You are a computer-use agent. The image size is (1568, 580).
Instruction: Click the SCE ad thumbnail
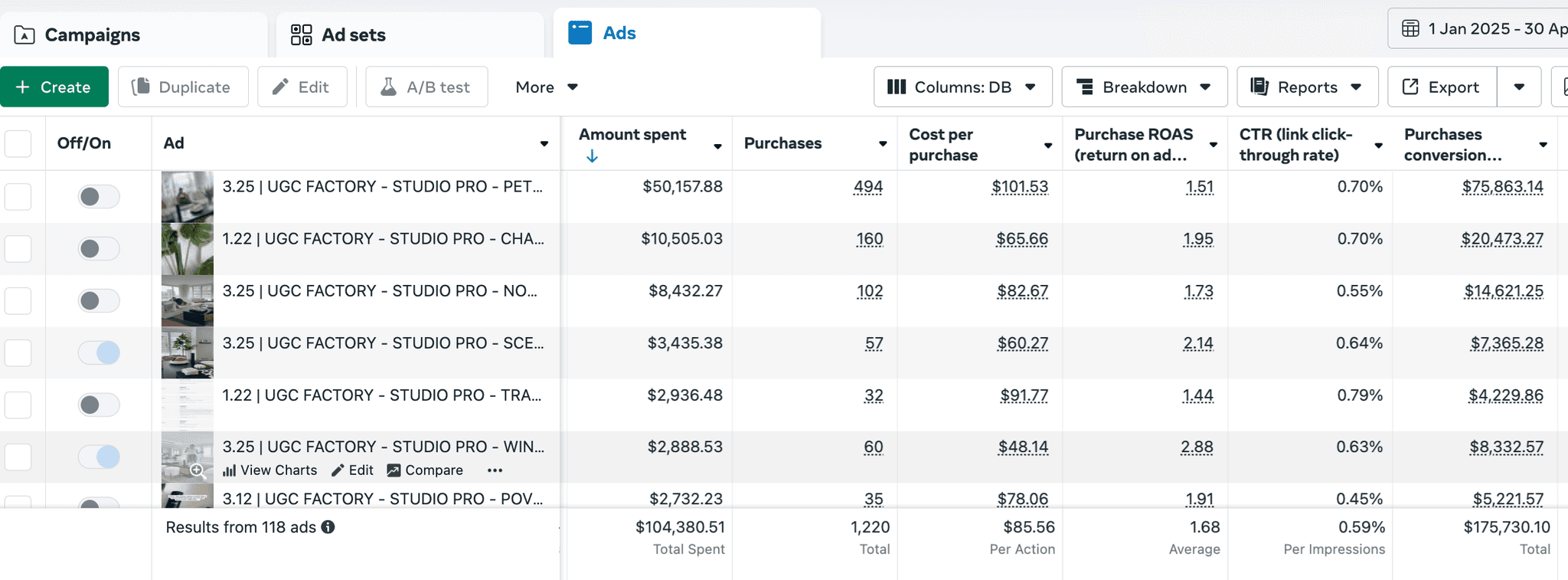point(188,352)
